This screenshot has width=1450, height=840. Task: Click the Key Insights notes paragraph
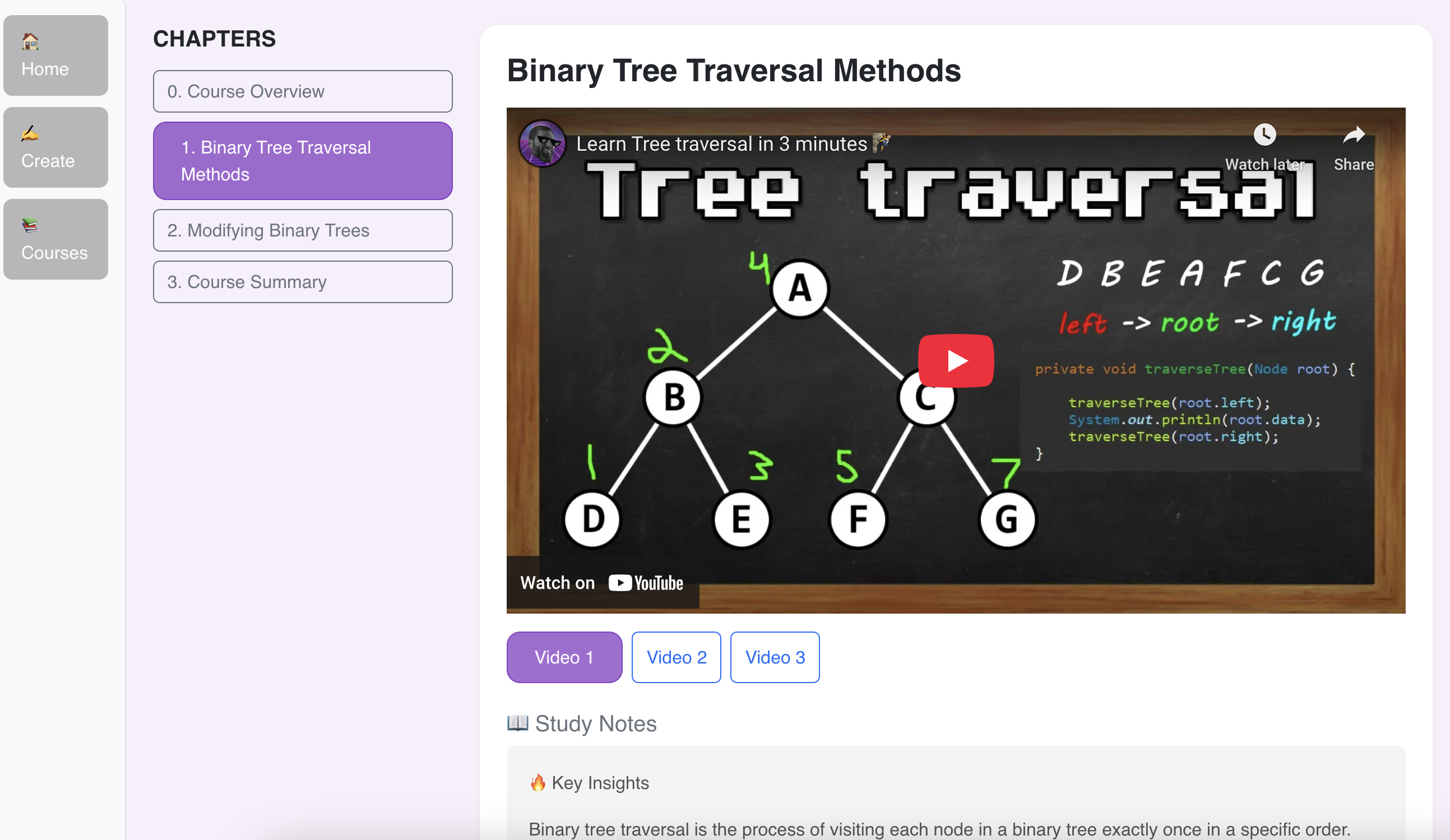pos(939,829)
